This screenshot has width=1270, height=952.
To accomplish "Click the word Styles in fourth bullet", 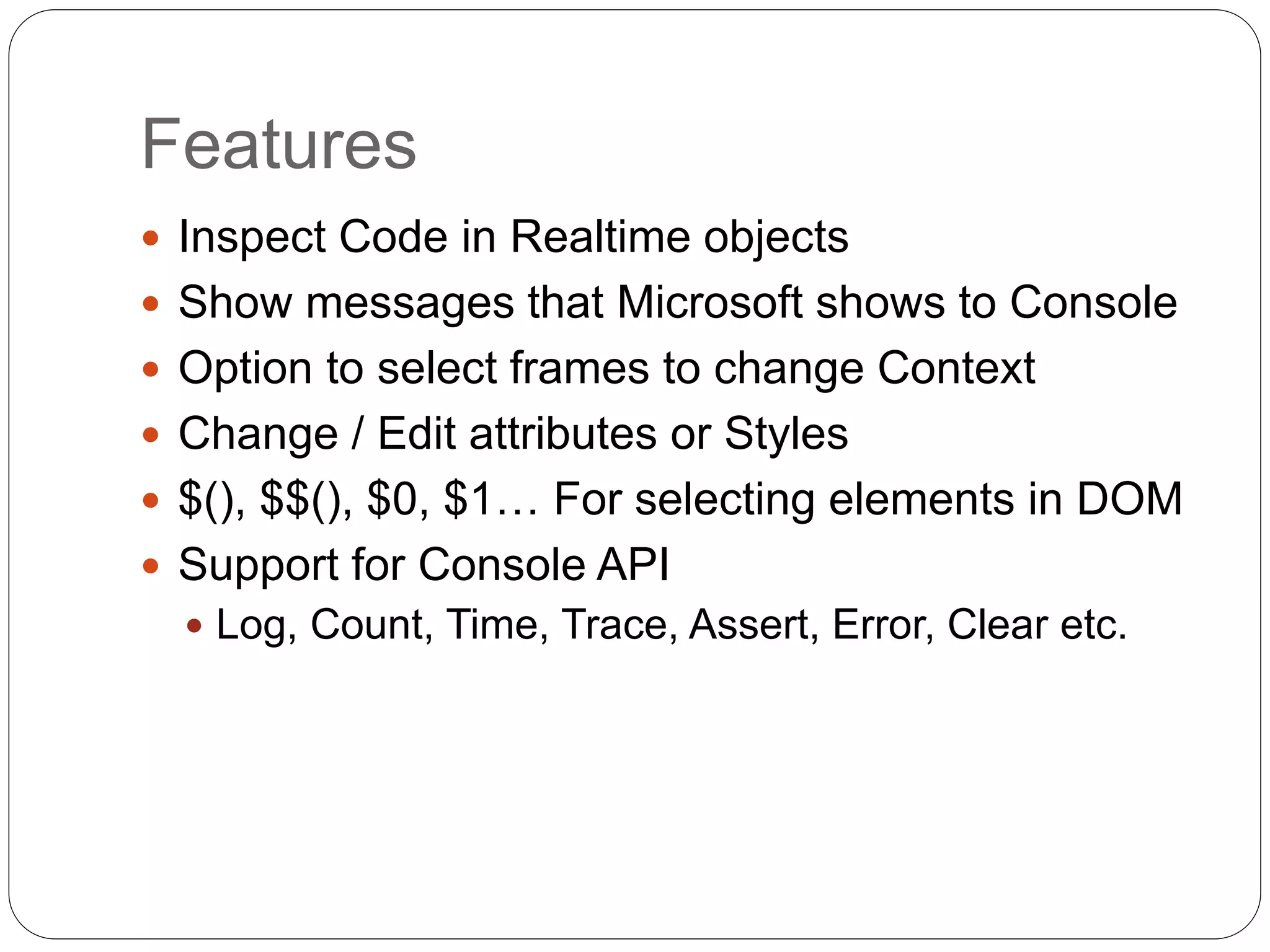I will pyautogui.click(x=786, y=433).
